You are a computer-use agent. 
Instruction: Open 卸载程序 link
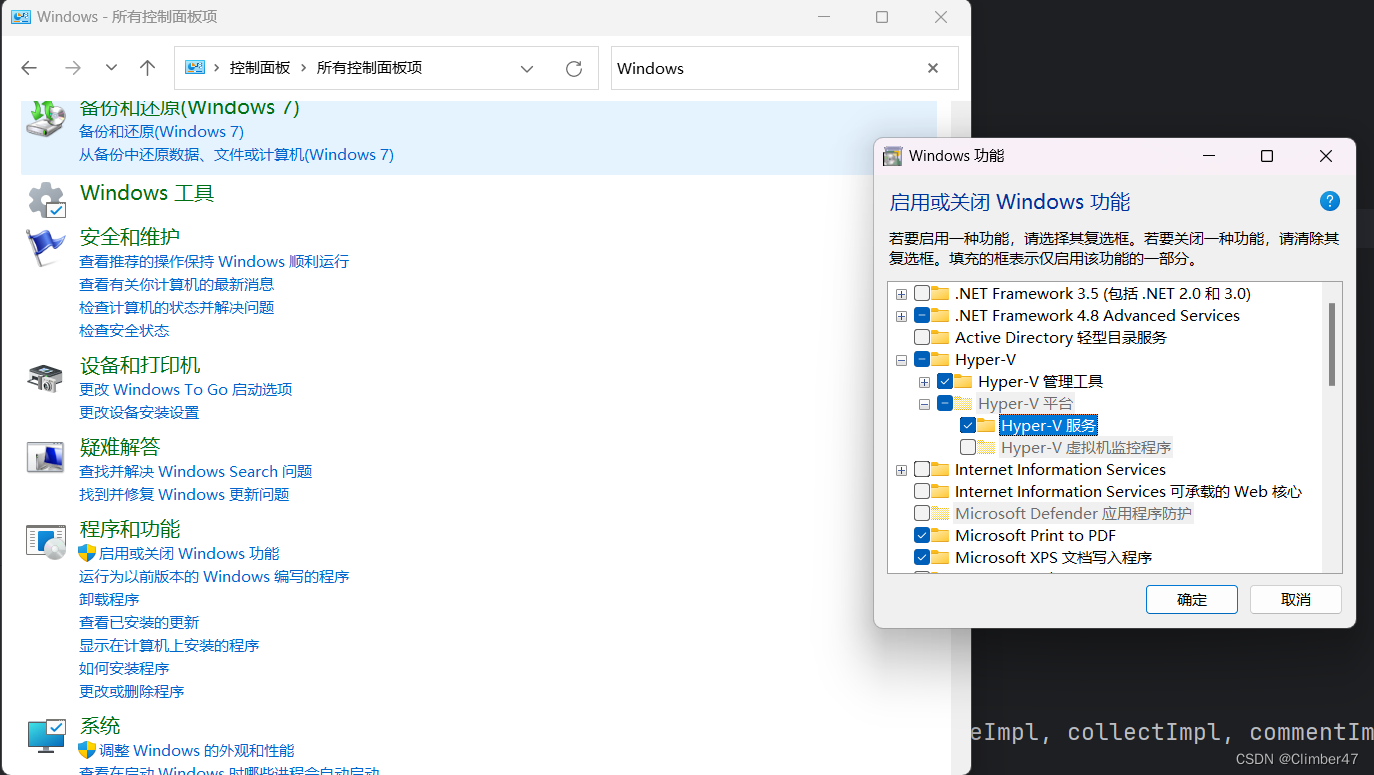coord(109,599)
